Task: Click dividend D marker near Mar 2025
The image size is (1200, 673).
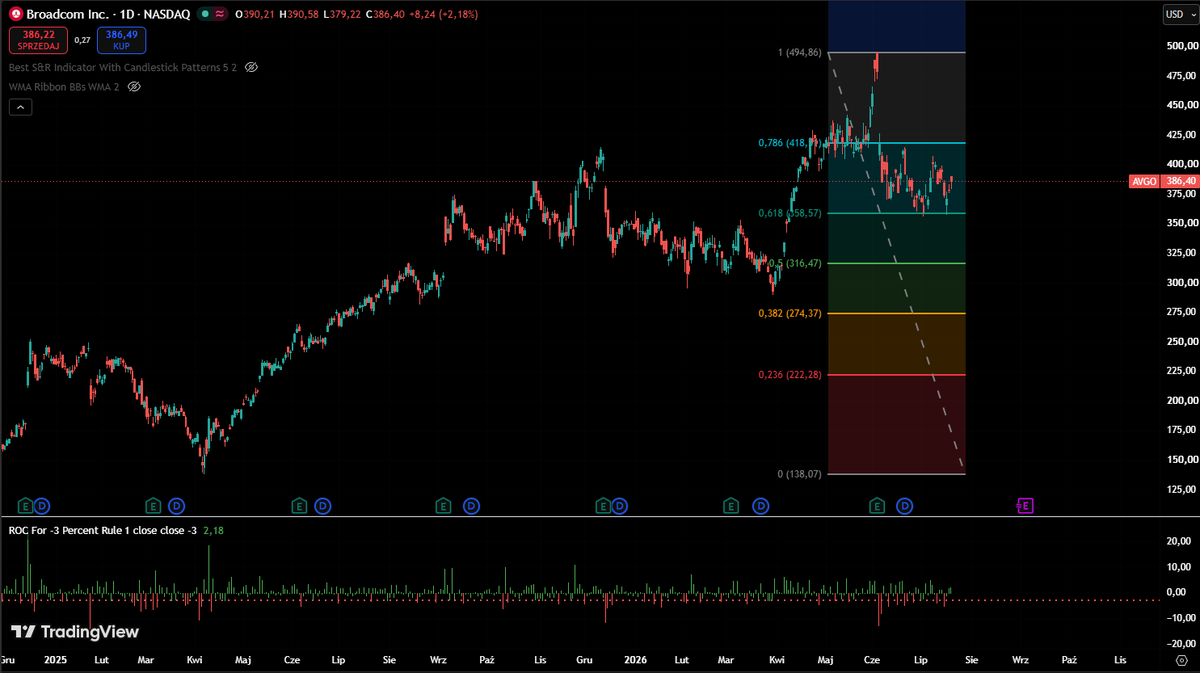Action: [x=177, y=506]
